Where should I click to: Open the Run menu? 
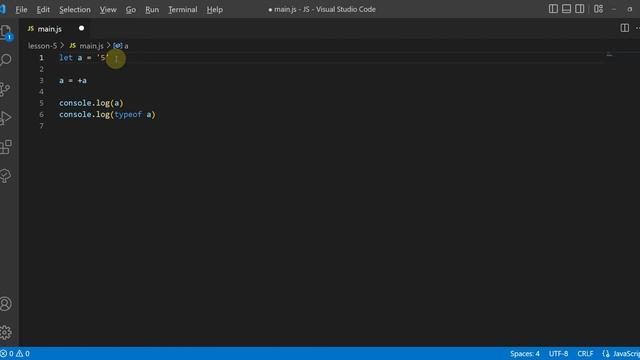click(152, 9)
